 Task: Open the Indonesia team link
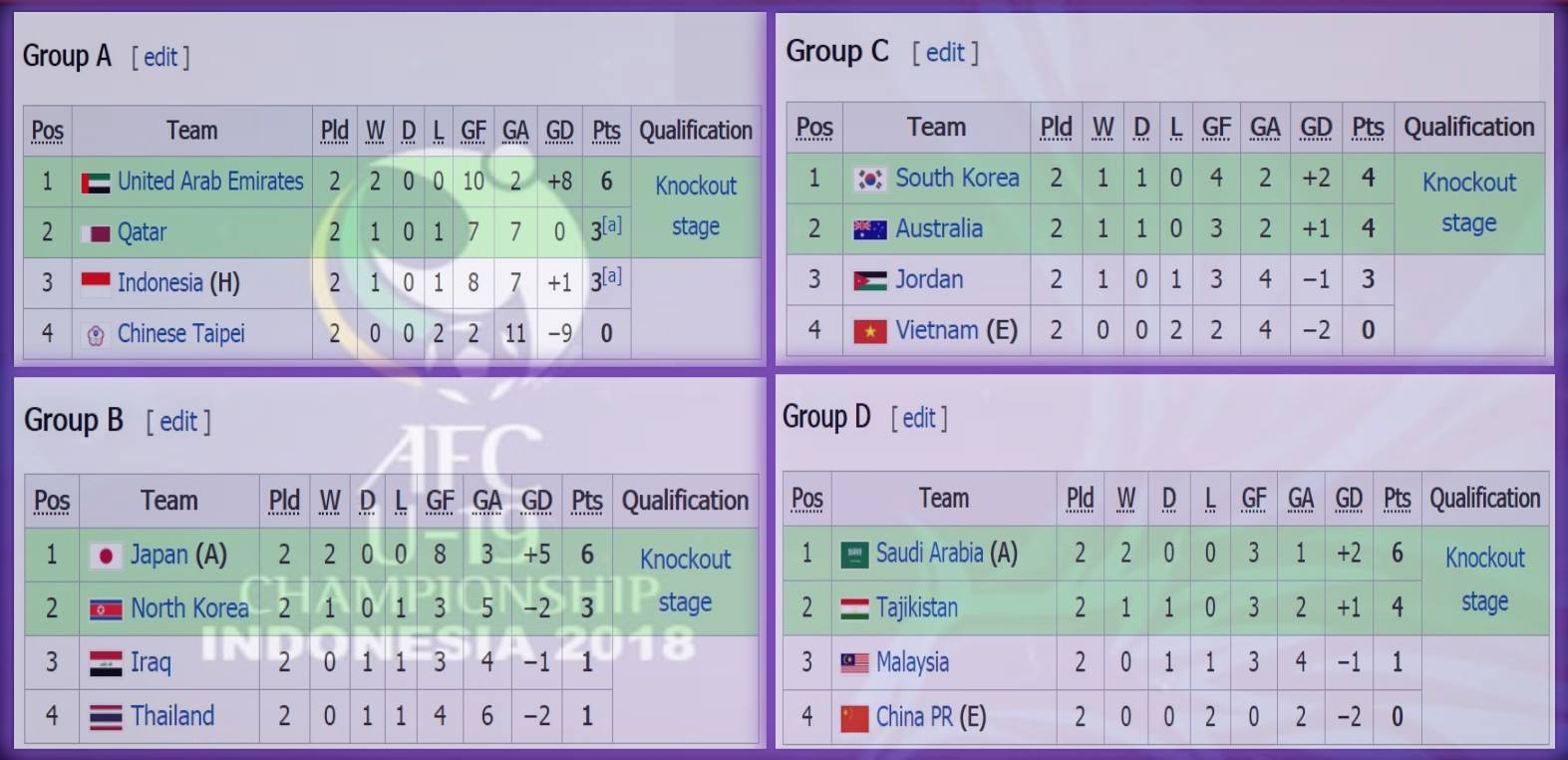[159, 283]
